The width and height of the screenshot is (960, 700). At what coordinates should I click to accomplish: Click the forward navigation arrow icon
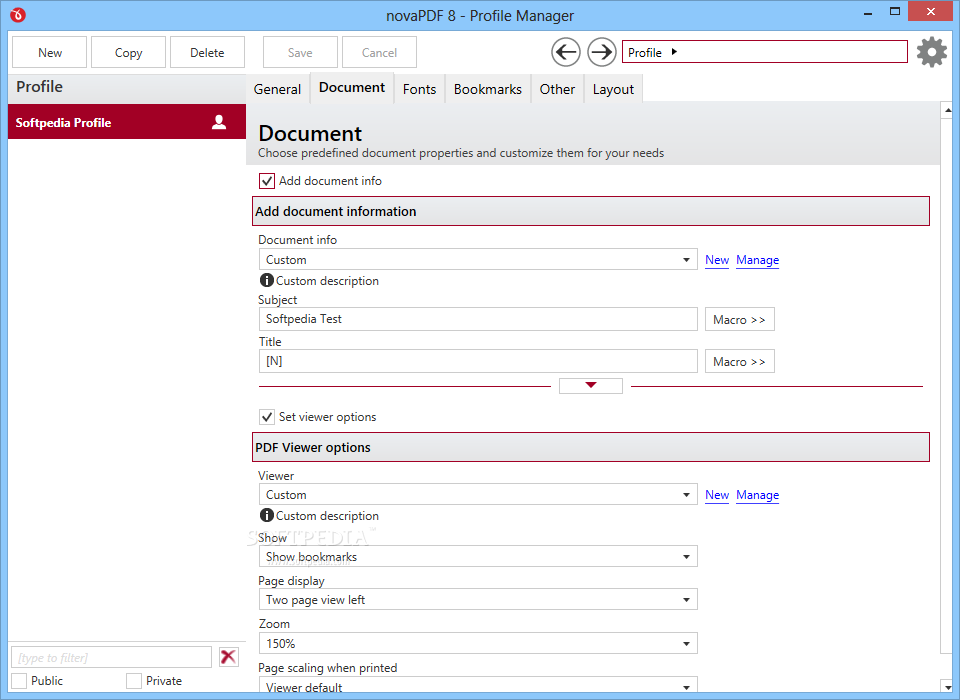pyautogui.click(x=601, y=52)
